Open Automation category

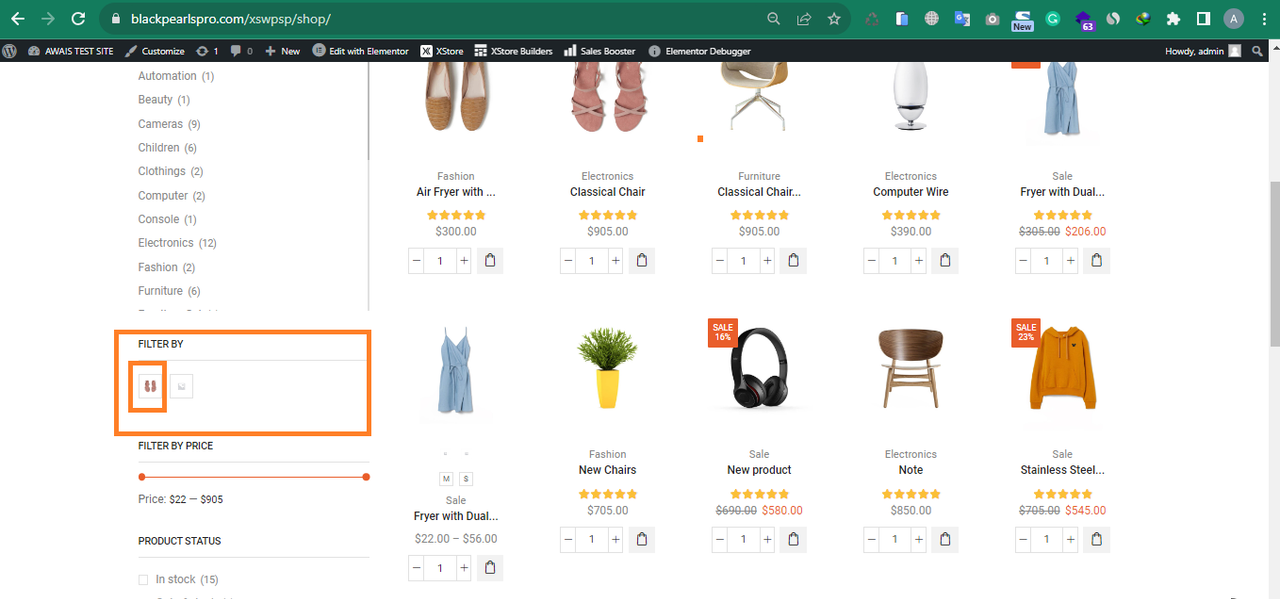tap(167, 76)
